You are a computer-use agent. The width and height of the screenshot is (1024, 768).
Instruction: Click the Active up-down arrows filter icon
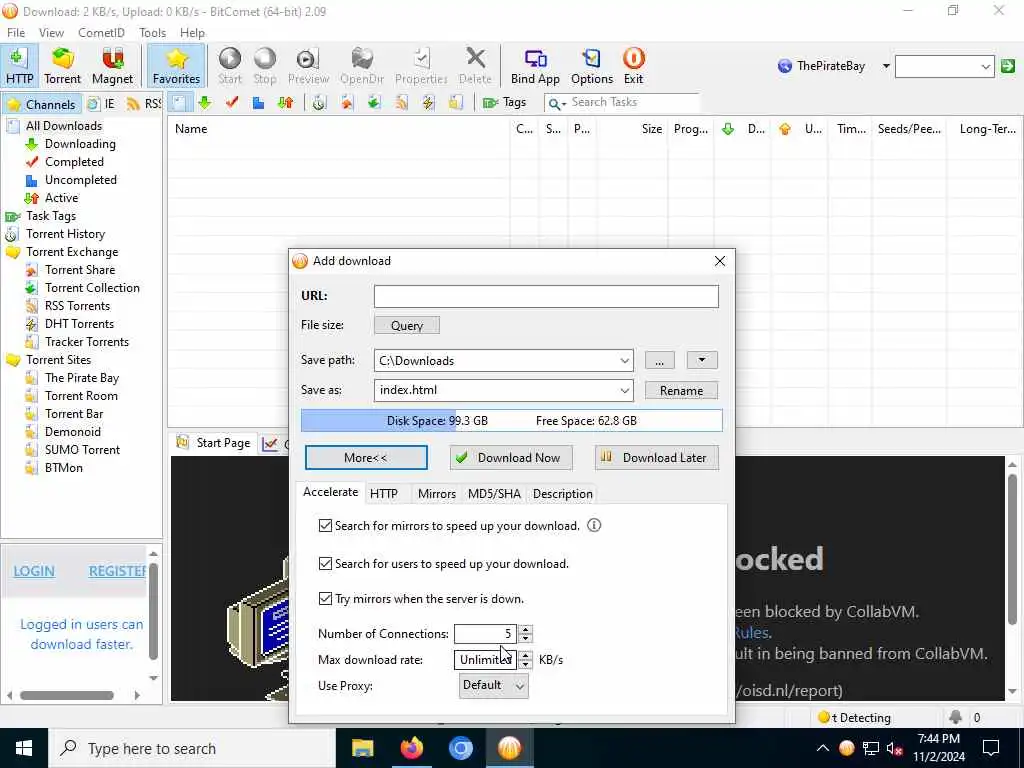coord(285,103)
